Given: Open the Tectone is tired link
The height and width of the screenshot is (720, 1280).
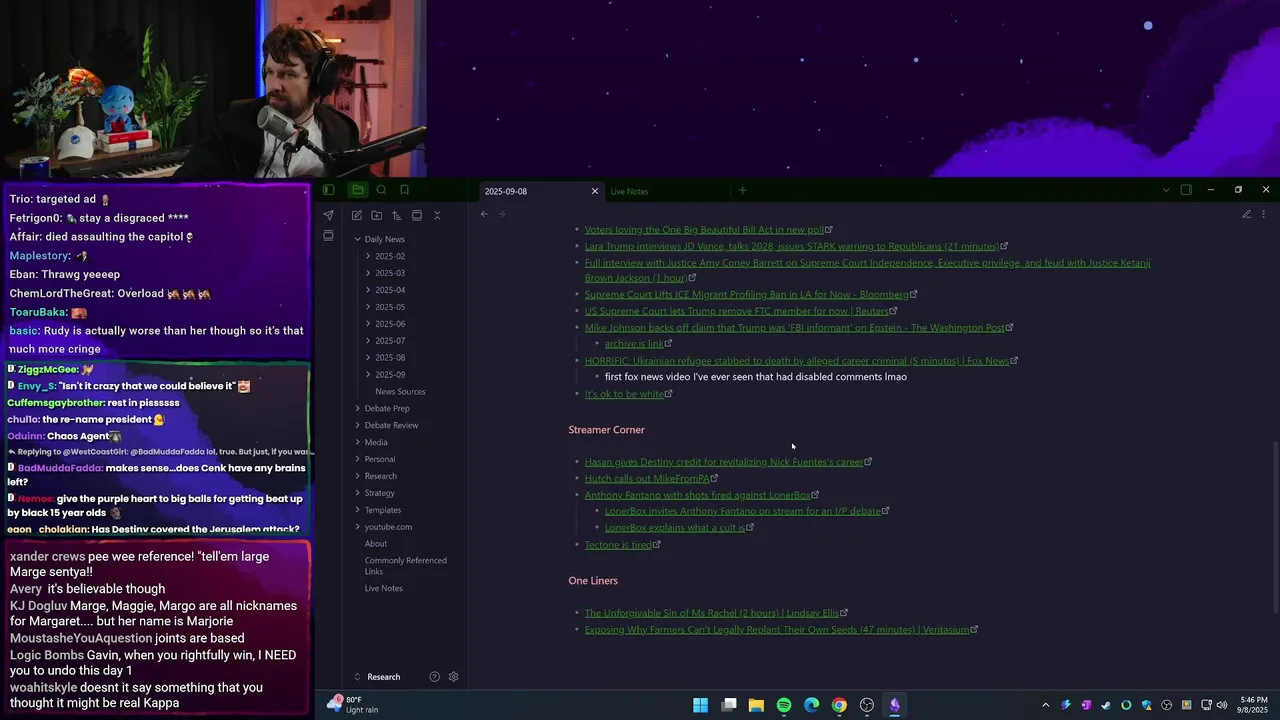Looking at the screenshot, I should pyautogui.click(x=618, y=545).
